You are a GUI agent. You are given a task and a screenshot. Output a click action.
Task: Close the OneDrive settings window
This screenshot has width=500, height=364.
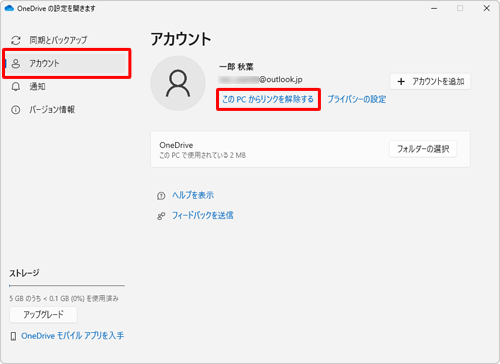coord(487,8)
